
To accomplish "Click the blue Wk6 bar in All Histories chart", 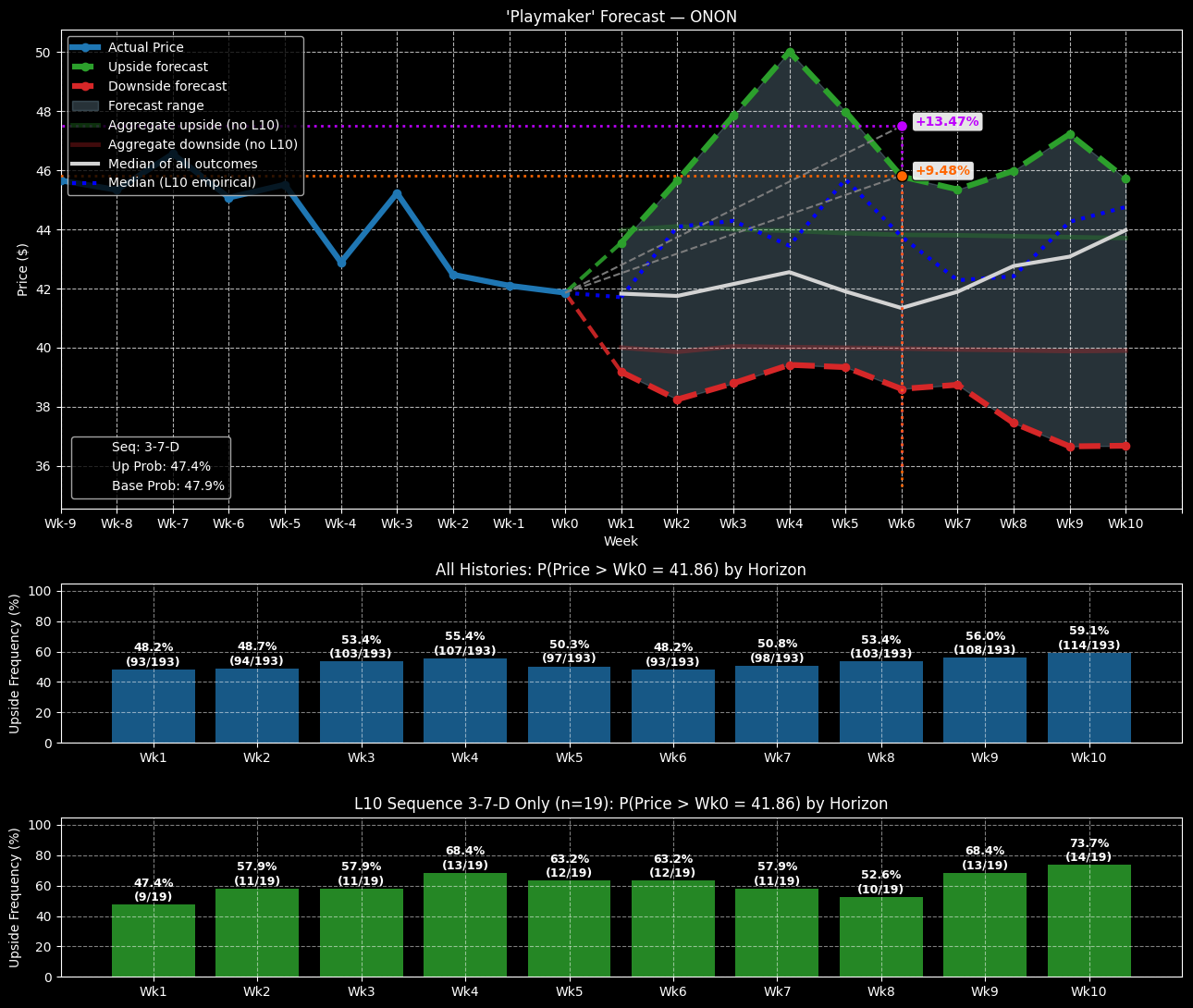I will click(x=673, y=707).
